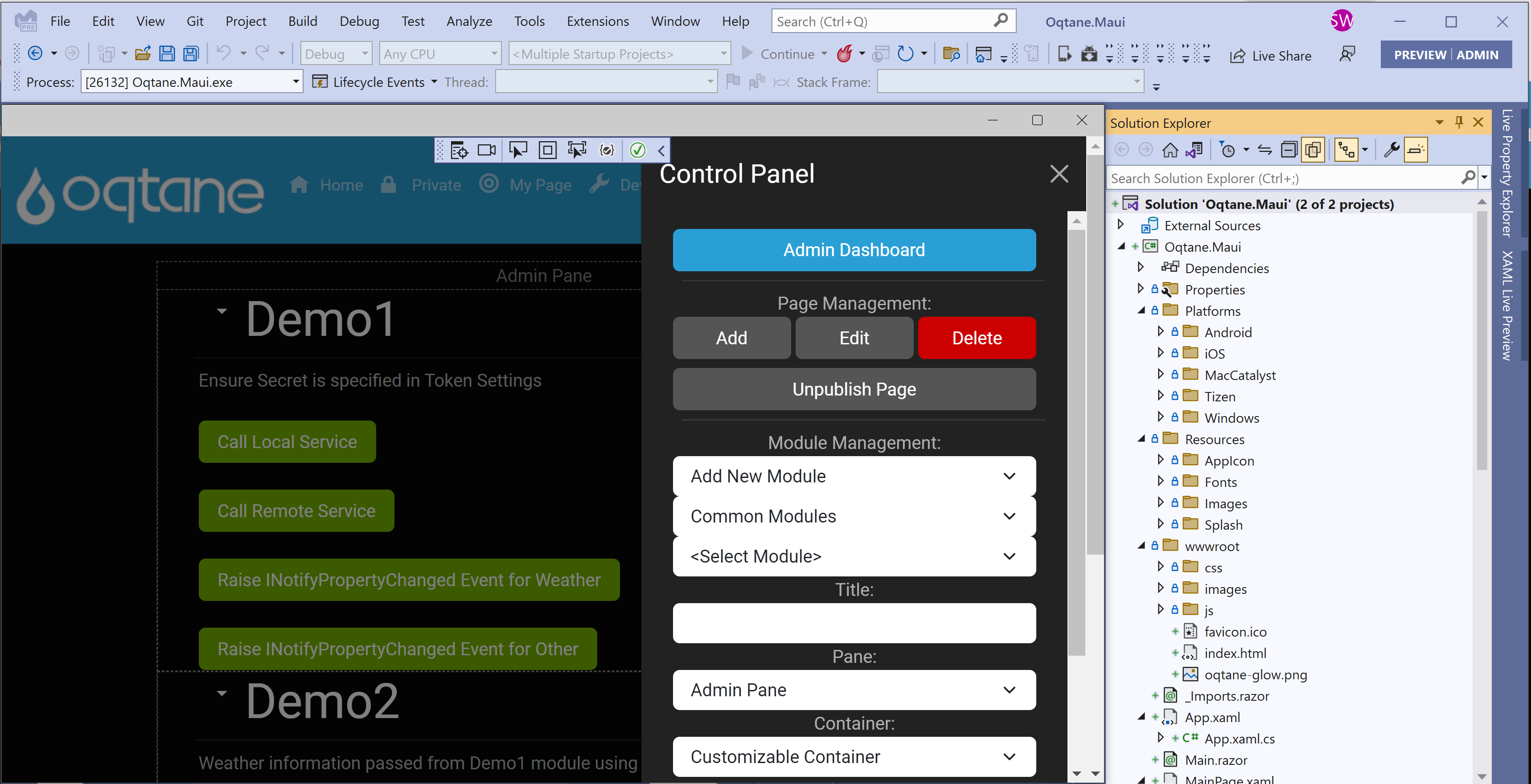Viewport: 1531px width, 784px height.
Task: Take a screenshot with the camera icon
Action: (486, 150)
